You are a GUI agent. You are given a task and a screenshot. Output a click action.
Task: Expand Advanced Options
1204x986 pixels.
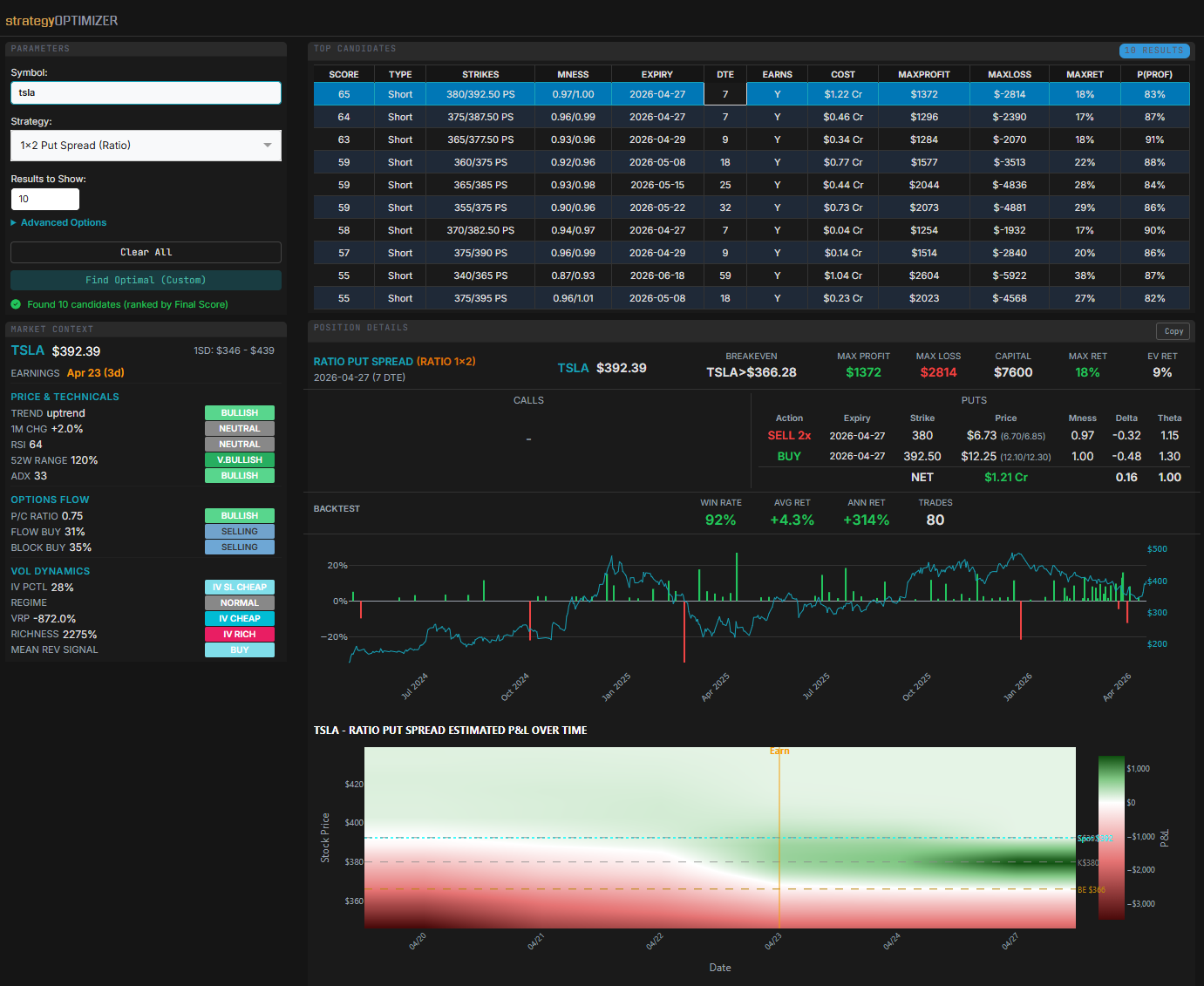(58, 222)
